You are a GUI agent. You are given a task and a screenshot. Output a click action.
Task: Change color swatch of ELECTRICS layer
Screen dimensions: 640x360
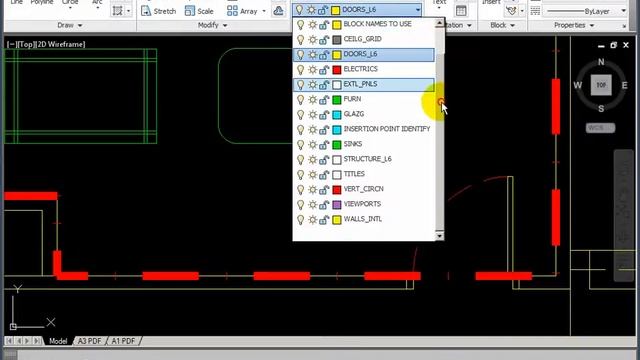point(337,69)
